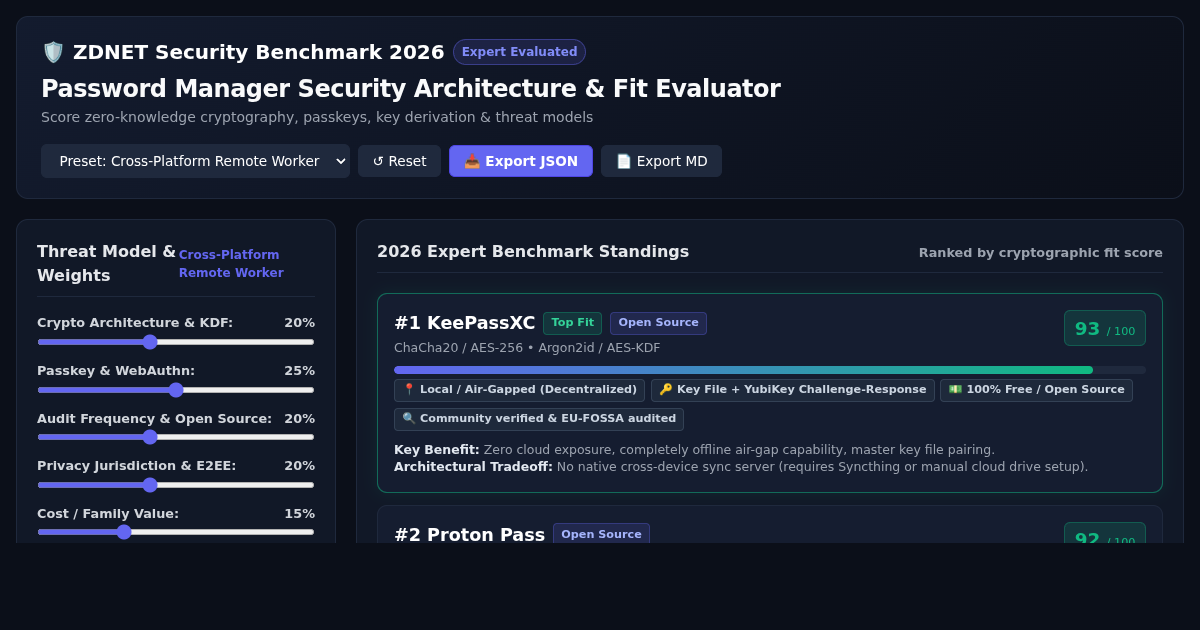Click the Threat Model & Weights heading
Screen dimensions: 1200x630
(106, 264)
